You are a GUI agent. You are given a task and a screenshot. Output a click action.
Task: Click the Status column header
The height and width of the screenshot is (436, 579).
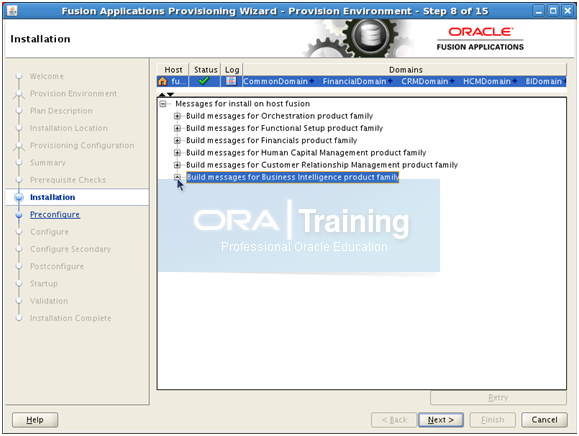click(x=205, y=70)
